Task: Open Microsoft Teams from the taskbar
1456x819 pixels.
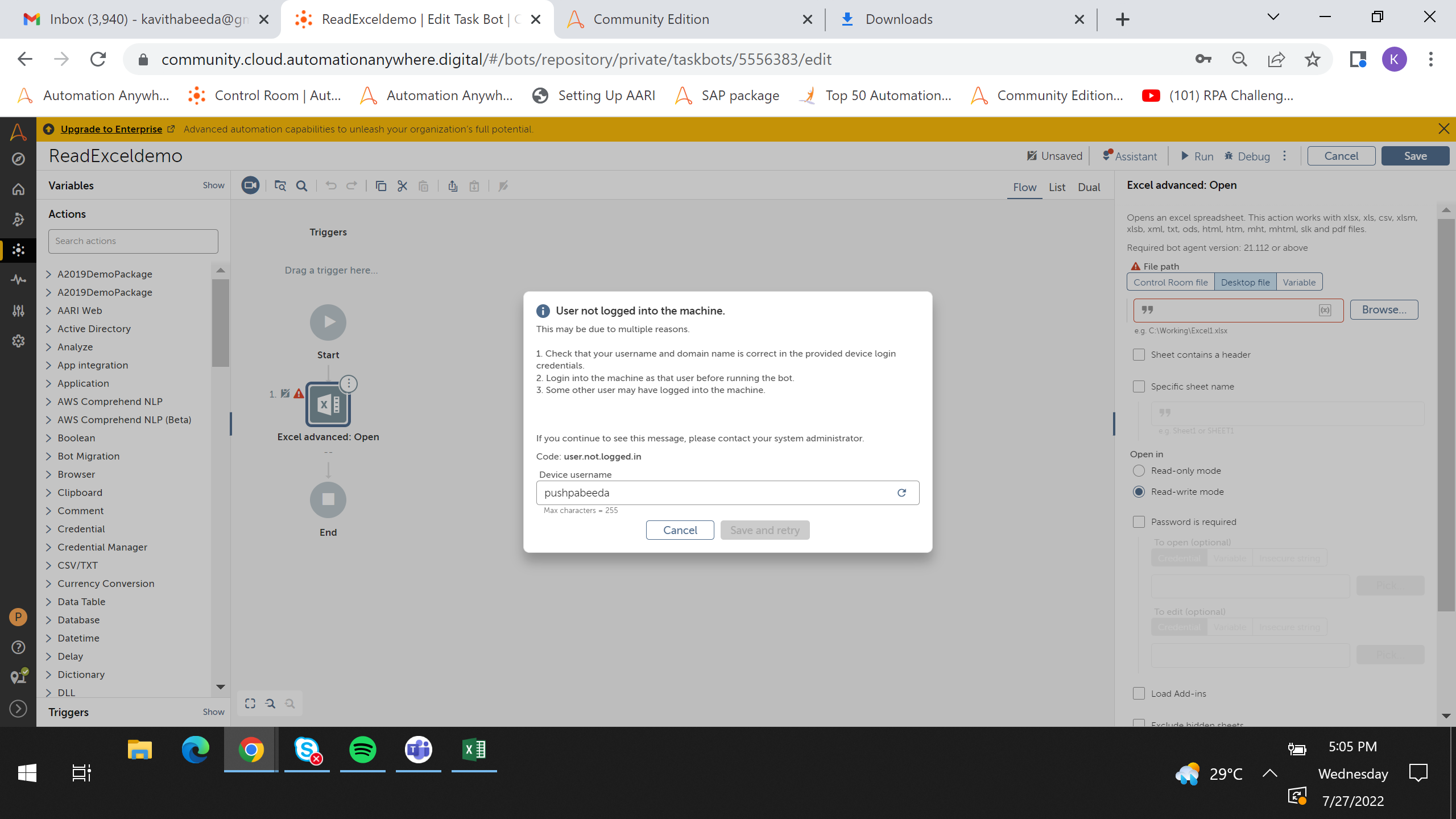Action: (418, 750)
